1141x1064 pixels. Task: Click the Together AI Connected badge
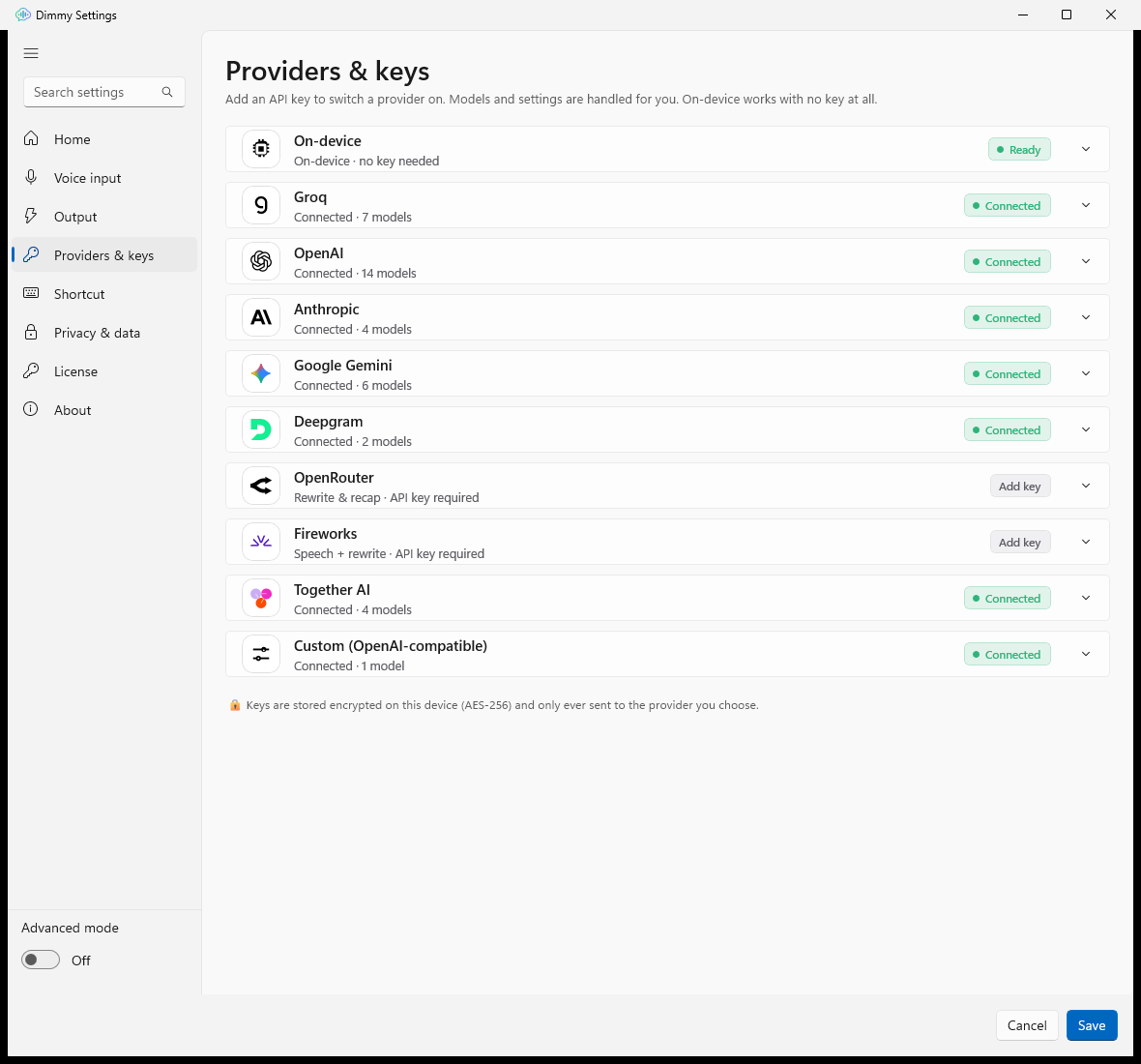(x=1008, y=598)
